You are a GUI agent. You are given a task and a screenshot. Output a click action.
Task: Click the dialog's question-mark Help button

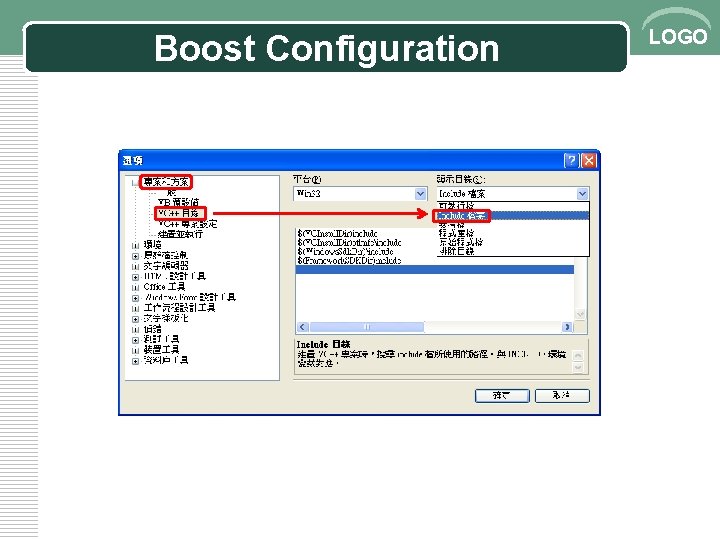(571, 161)
